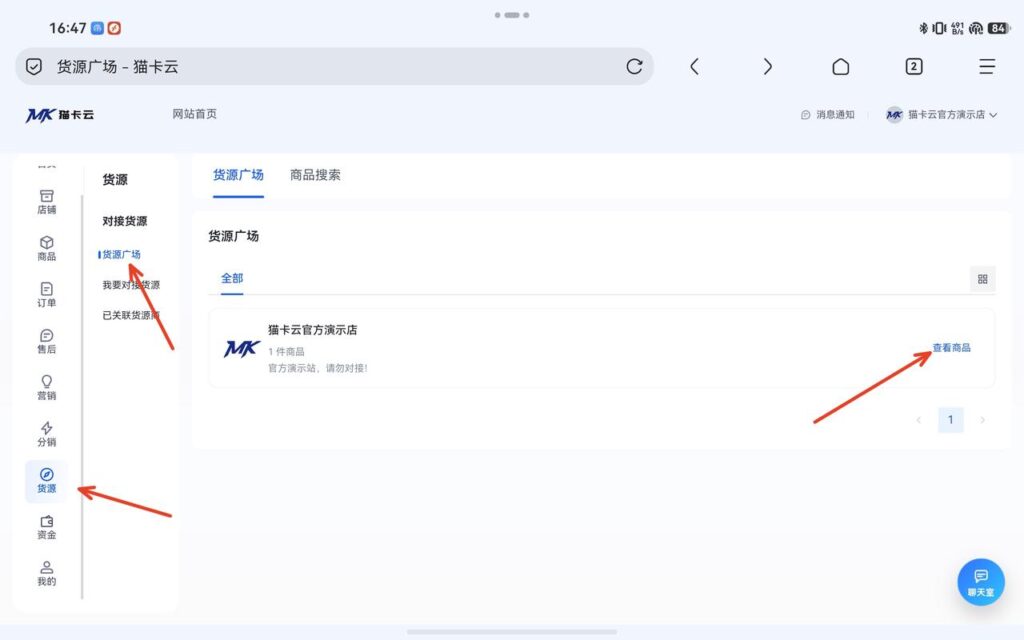Go to previous page arrow in pagination
The image size is (1024, 640).
[x=918, y=420]
